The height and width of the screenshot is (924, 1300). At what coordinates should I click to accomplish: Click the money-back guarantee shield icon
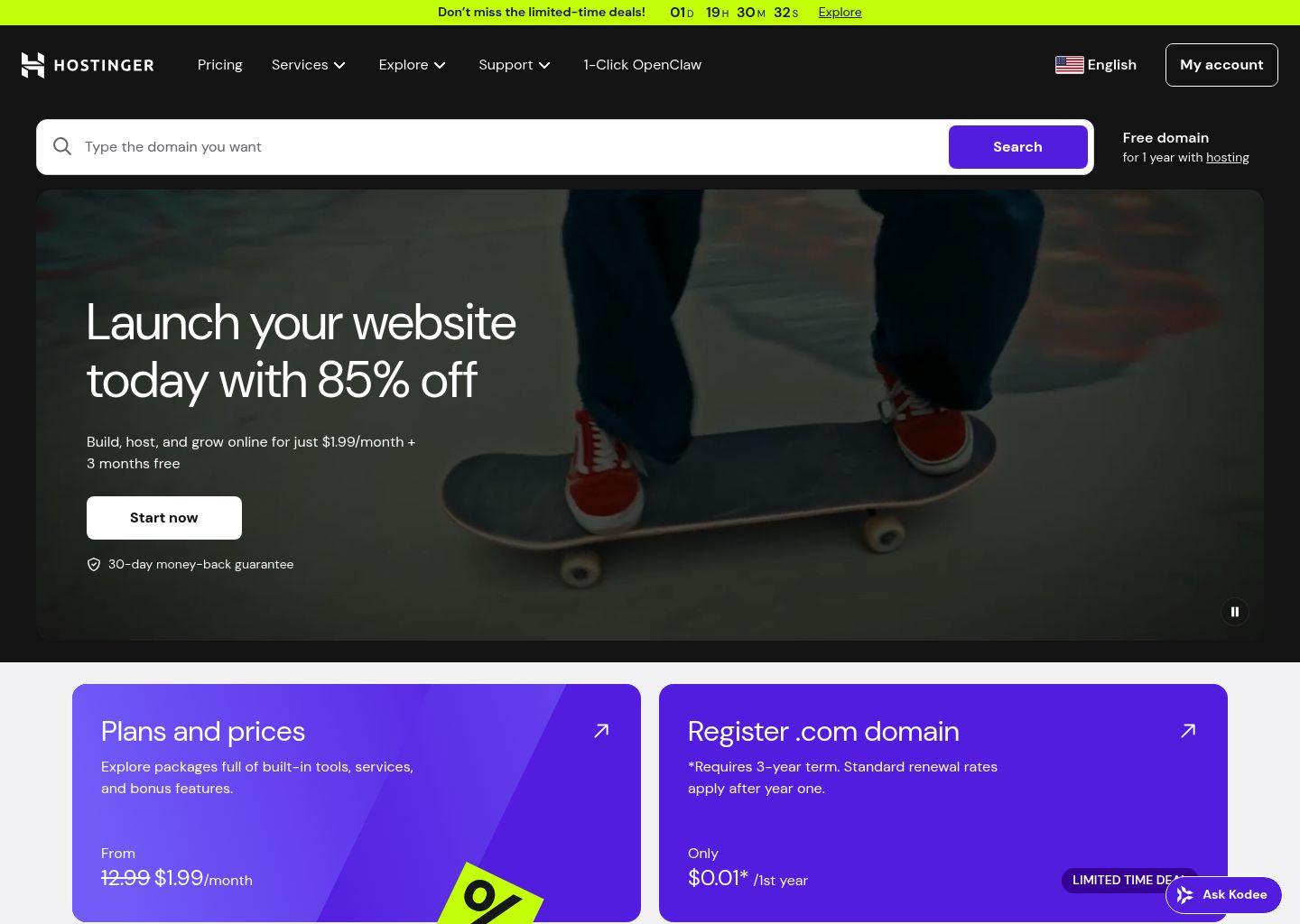(x=94, y=564)
